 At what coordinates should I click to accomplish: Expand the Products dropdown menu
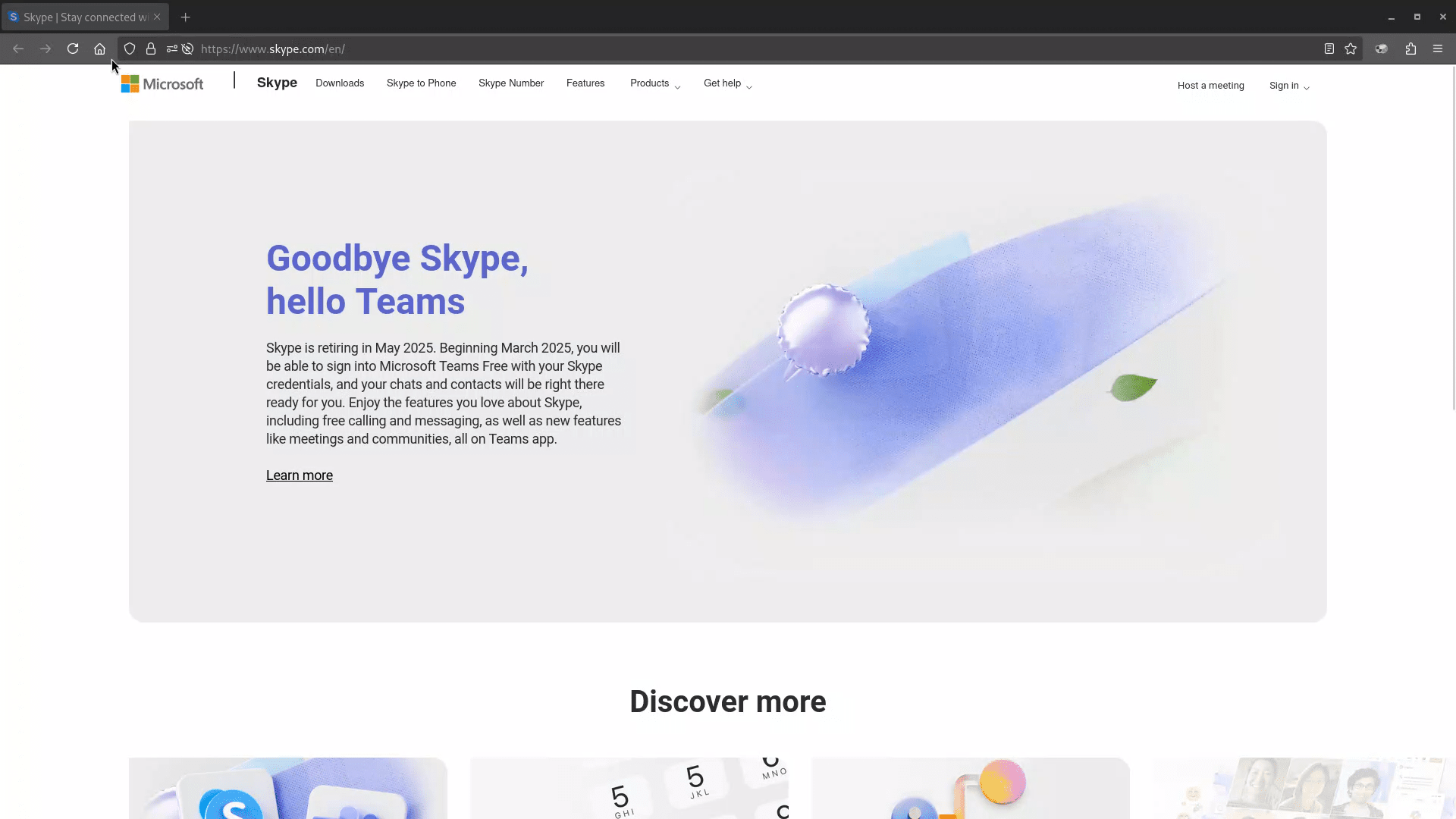[x=654, y=83]
